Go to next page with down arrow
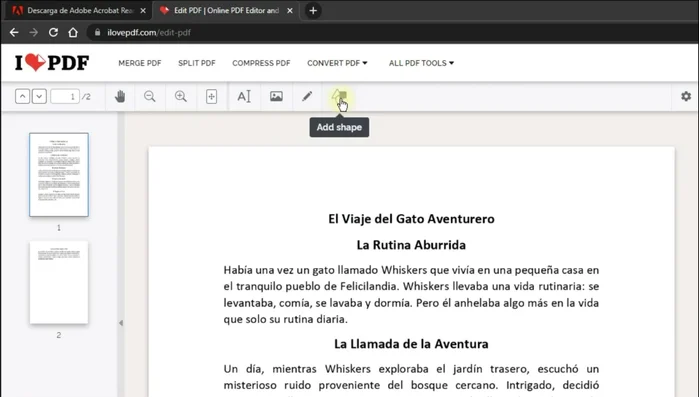 click(x=39, y=96)
